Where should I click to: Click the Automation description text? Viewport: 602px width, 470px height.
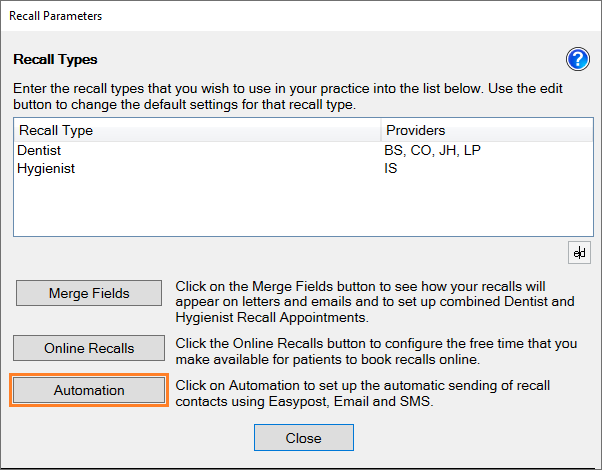coord(363,393)
